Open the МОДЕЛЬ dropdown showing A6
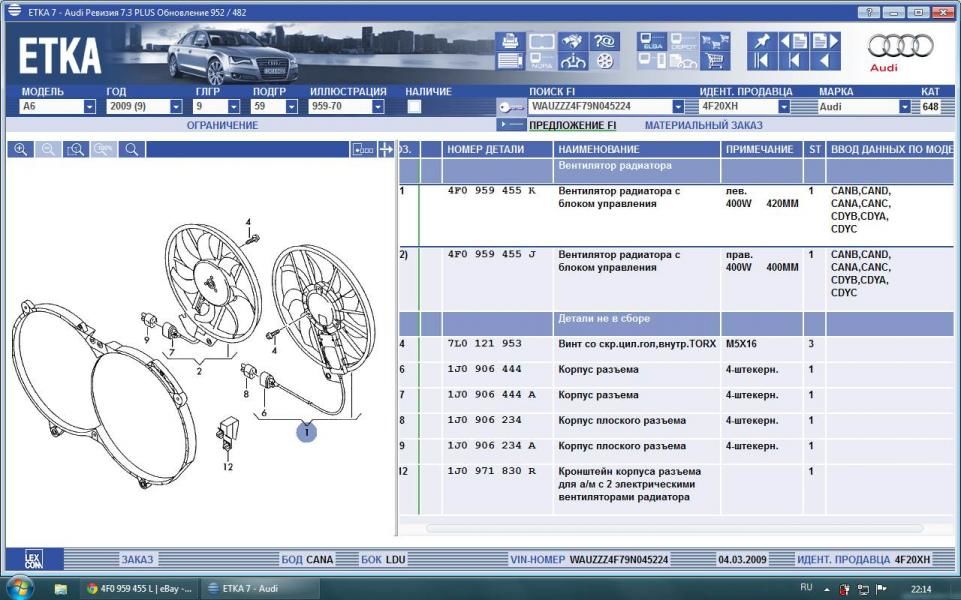Viewport: 961px width, 600px height. point(90,106)
